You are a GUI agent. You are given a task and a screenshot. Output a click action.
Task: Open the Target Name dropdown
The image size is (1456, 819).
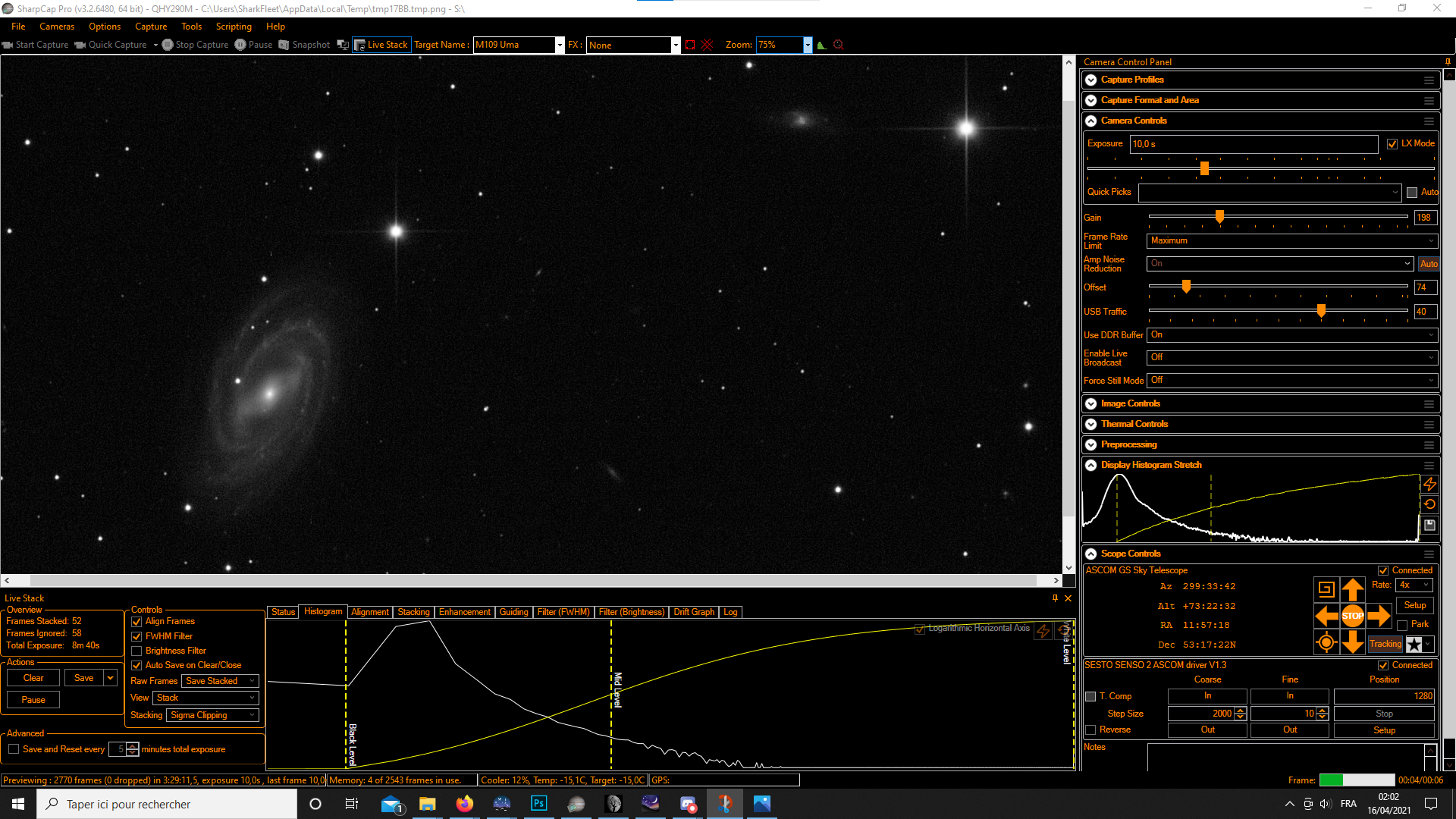click(560, 45)
